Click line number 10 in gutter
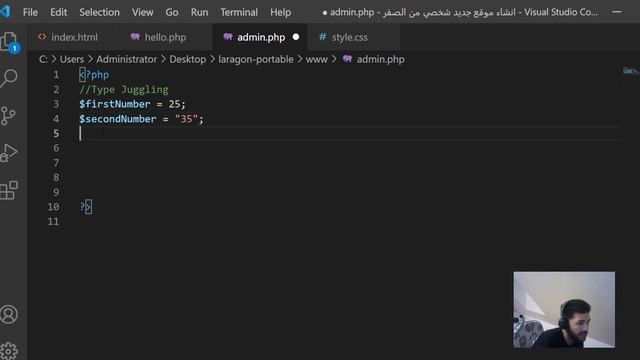This screenshot has height=360, width=640. [53, 207]
